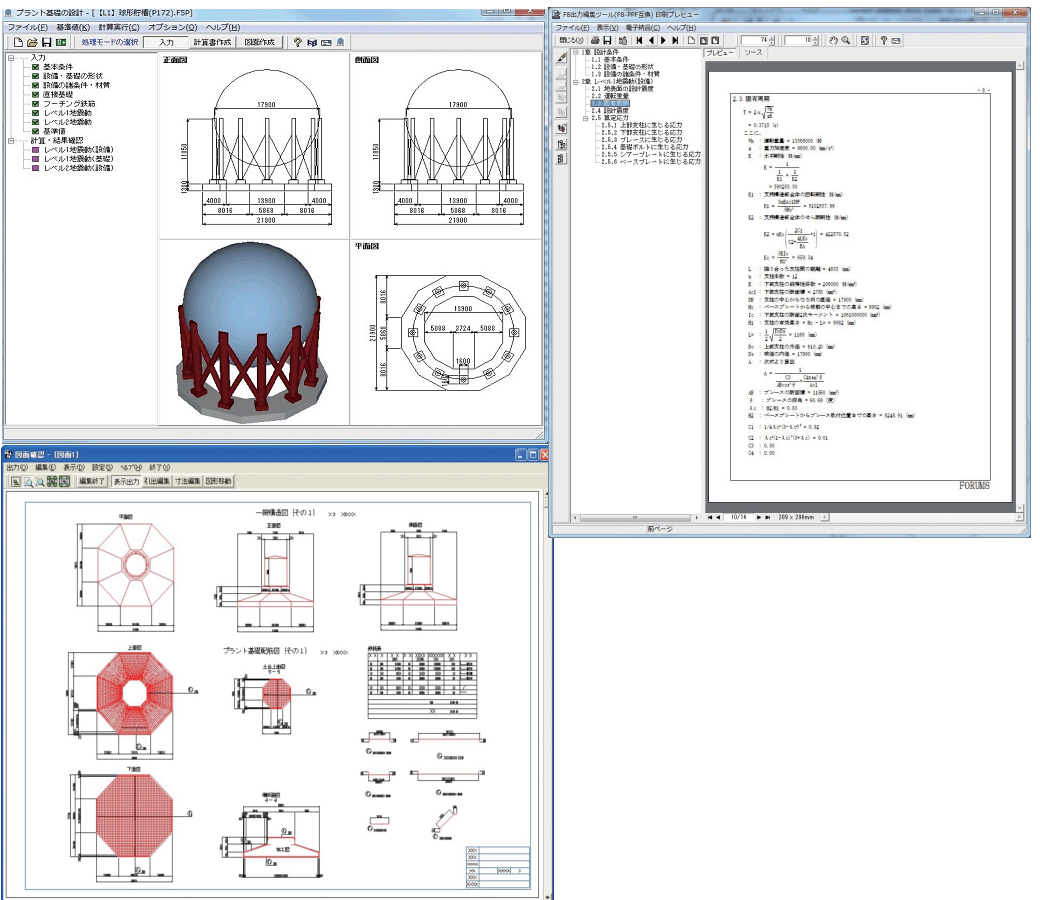Collapse the 入力 tree node
The image size is (1040, 900).
point(11,58)
